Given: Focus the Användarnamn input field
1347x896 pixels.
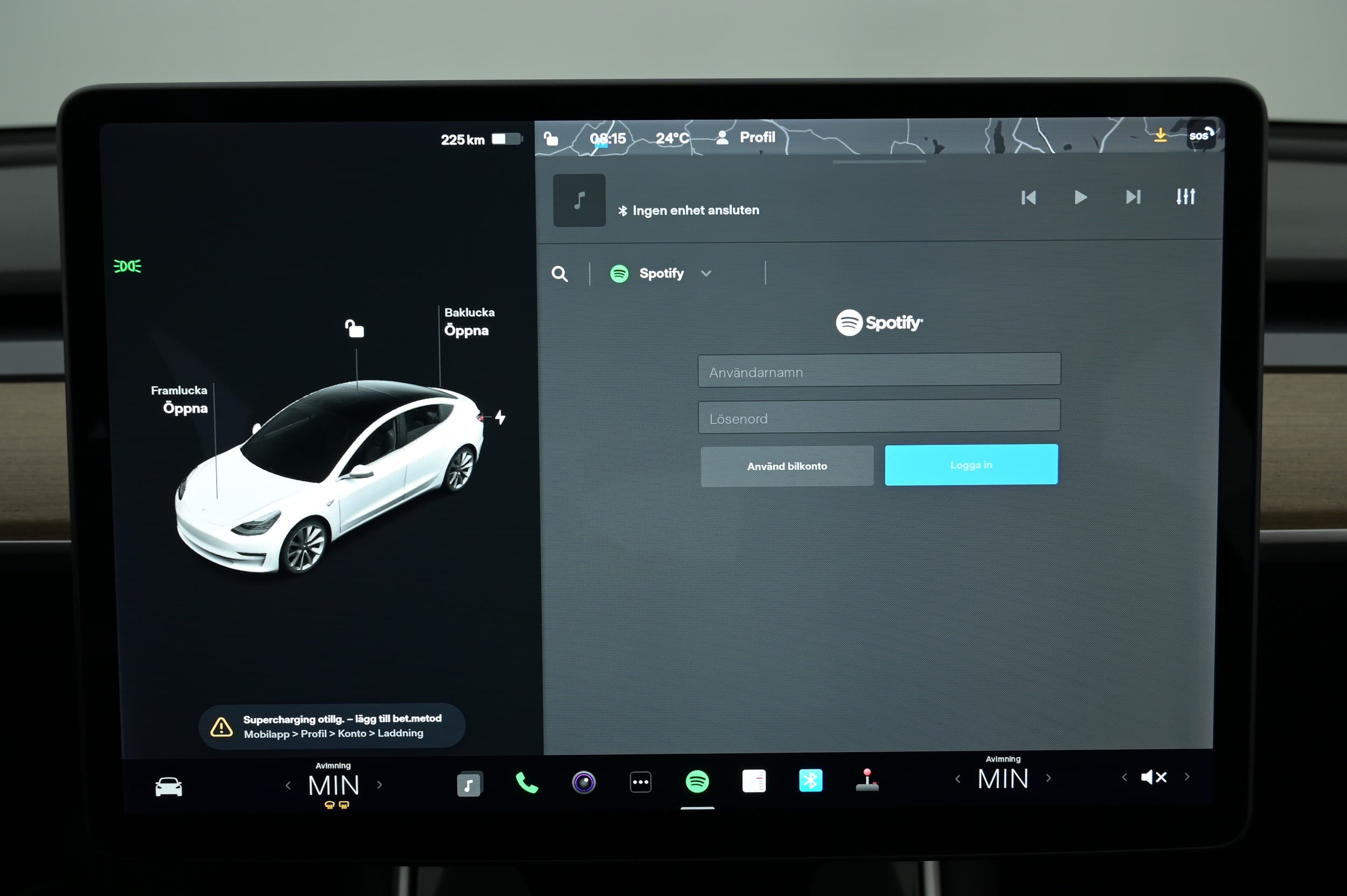Looking at the screenshot, I should tap(879, 370).
